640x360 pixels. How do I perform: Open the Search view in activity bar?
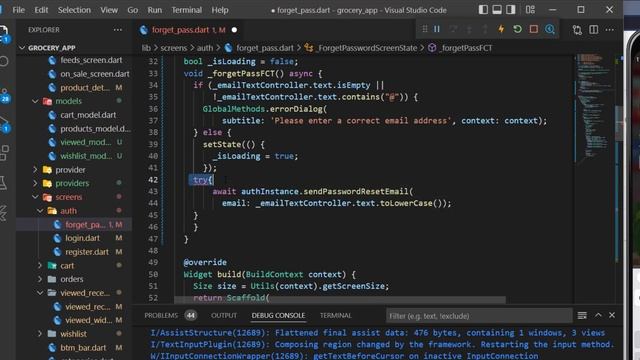[4, 61]
